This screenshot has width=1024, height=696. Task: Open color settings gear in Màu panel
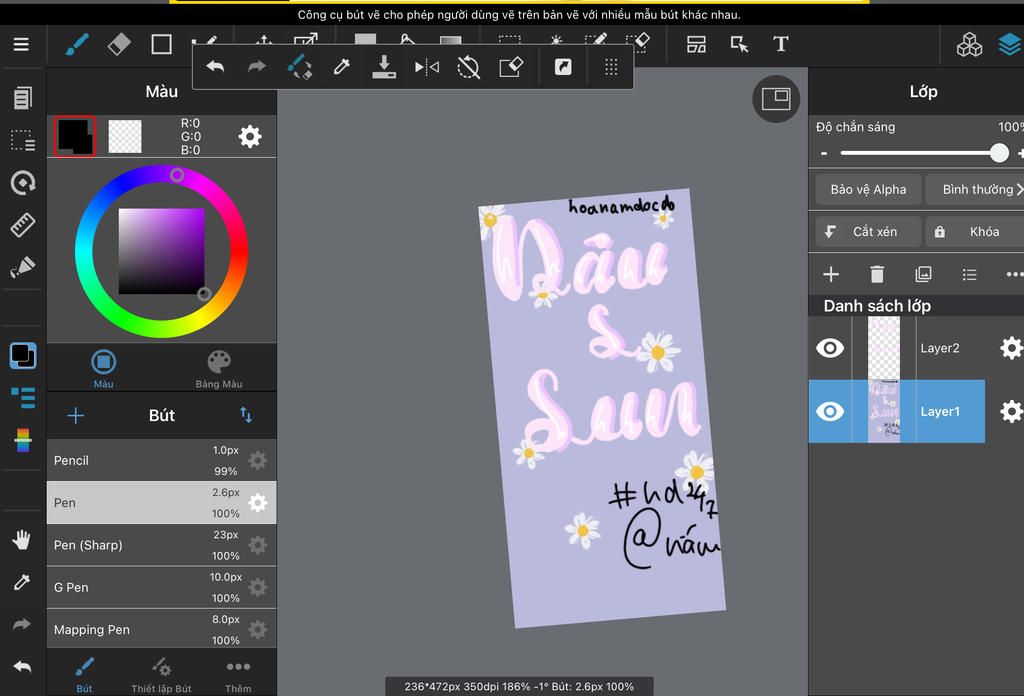[249, 136]
